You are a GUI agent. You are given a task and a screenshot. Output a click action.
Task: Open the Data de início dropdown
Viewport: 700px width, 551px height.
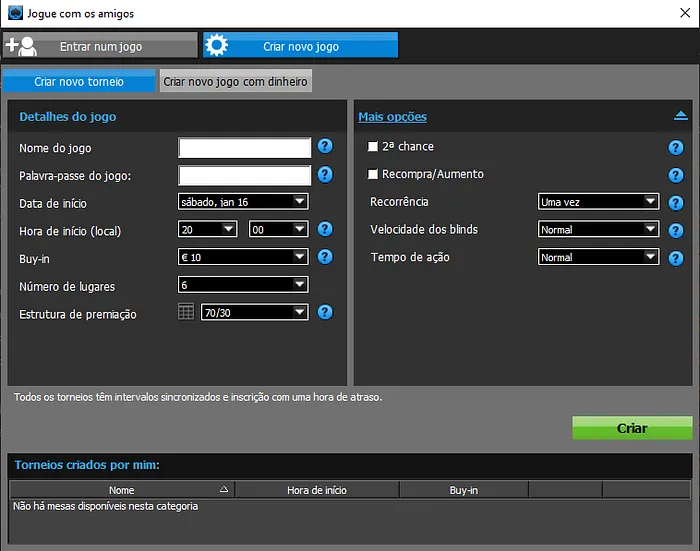click(x=243, y=202)
